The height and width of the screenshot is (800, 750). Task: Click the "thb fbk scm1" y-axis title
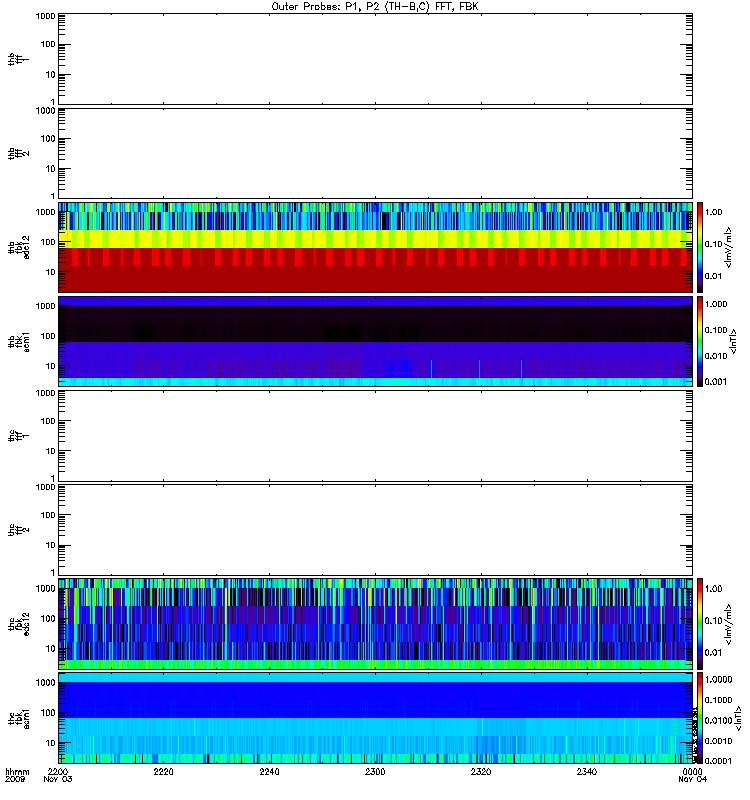tap(19, 342)
